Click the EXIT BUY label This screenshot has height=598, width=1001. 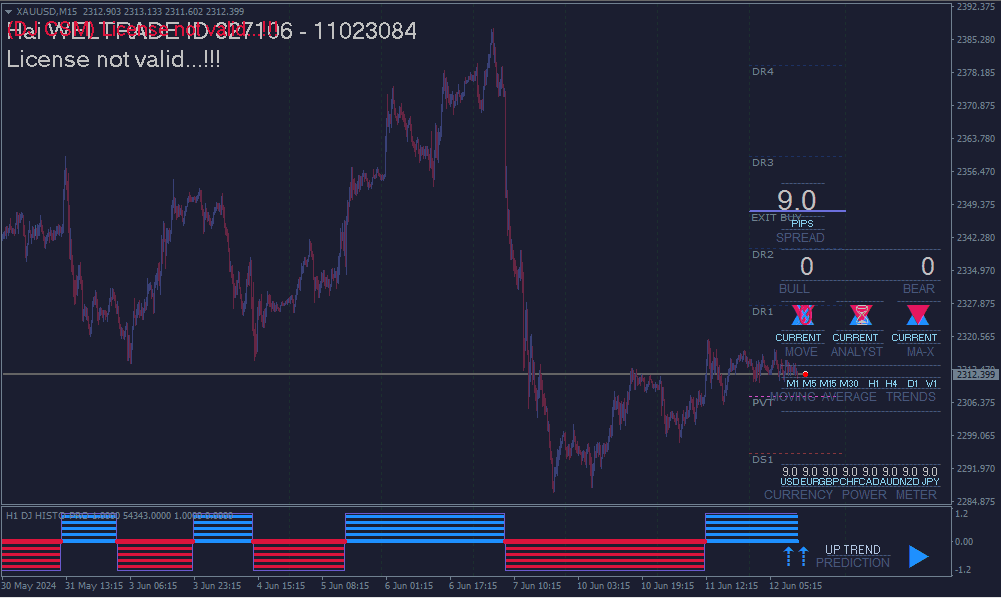tap(776, 217)
